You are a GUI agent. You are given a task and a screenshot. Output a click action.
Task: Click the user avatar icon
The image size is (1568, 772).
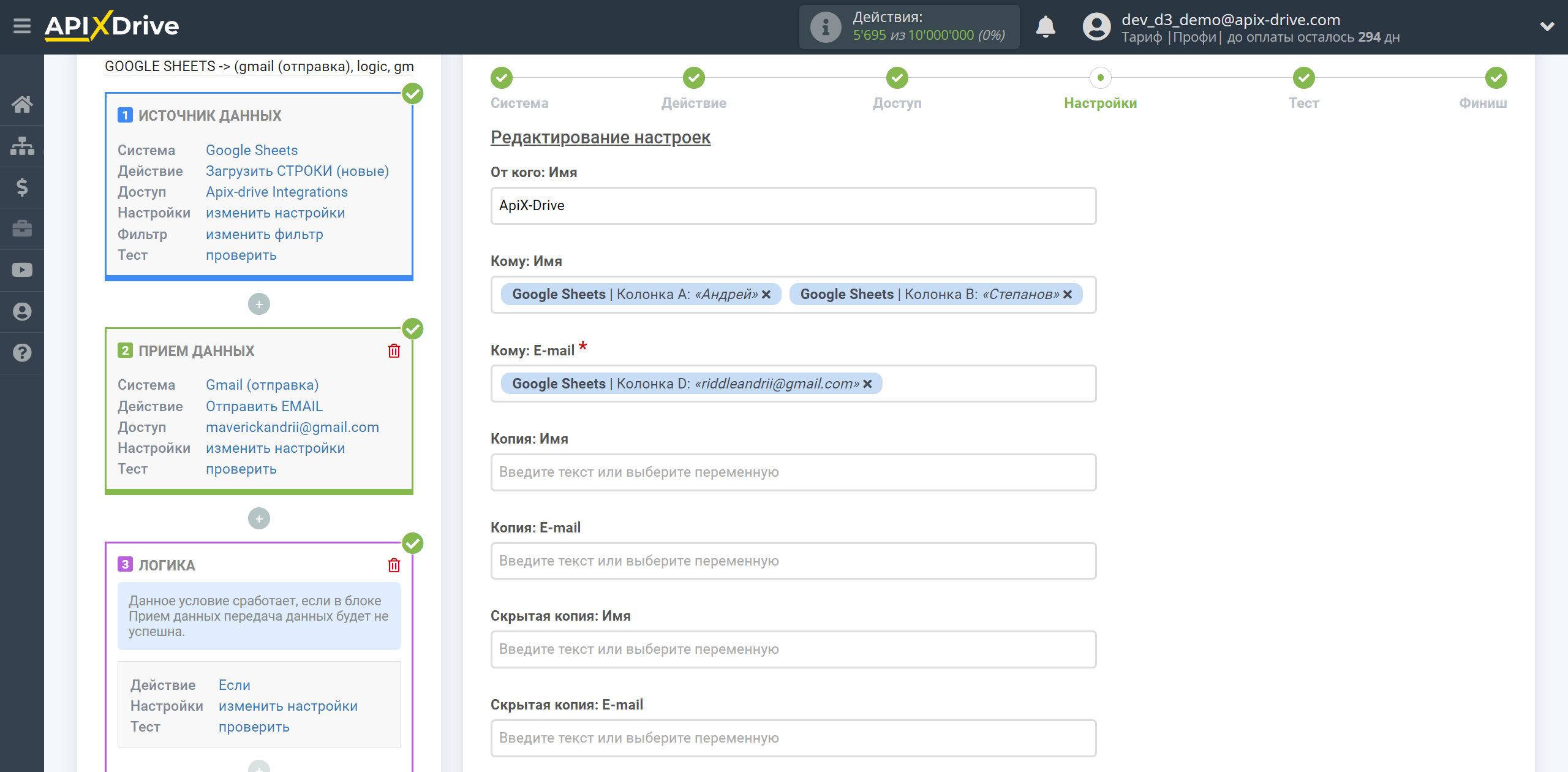[1096, 27]
